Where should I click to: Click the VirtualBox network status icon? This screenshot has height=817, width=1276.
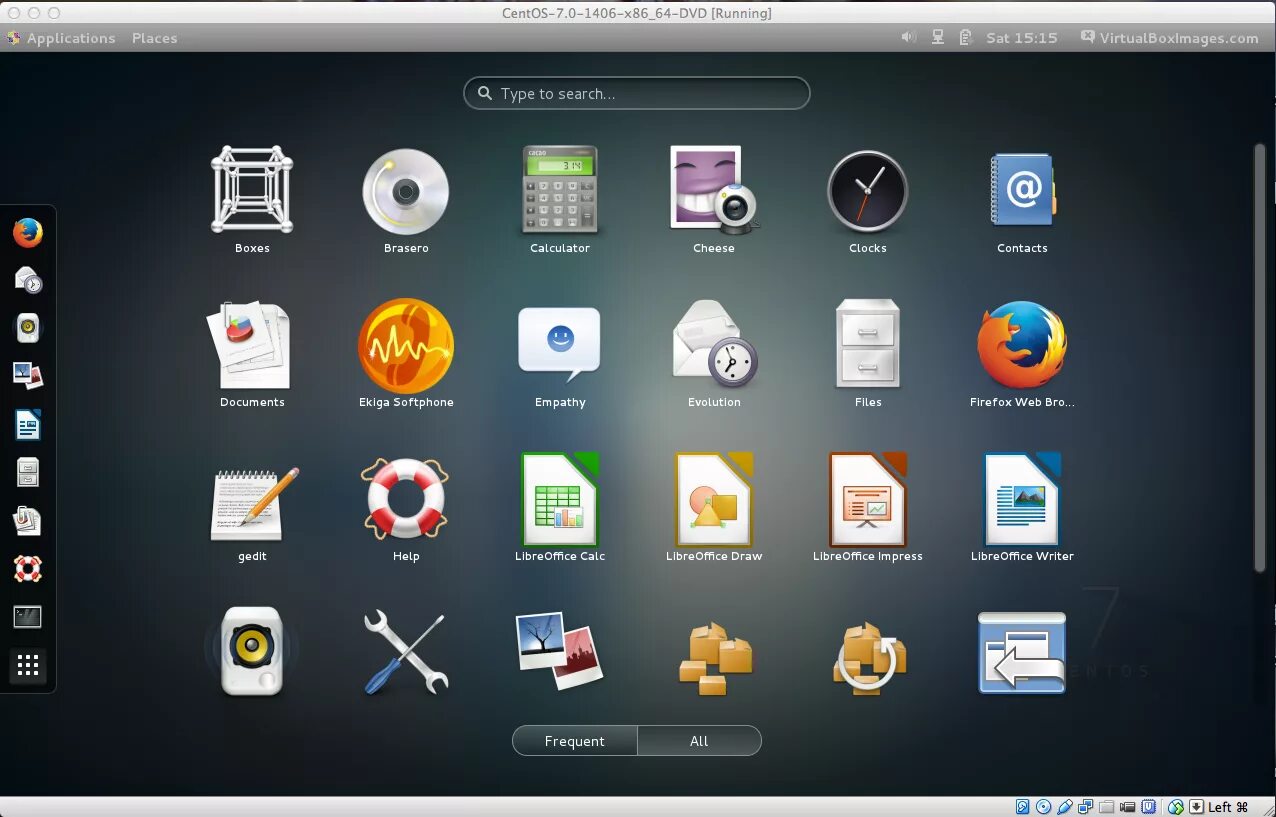click(1085, 806)
